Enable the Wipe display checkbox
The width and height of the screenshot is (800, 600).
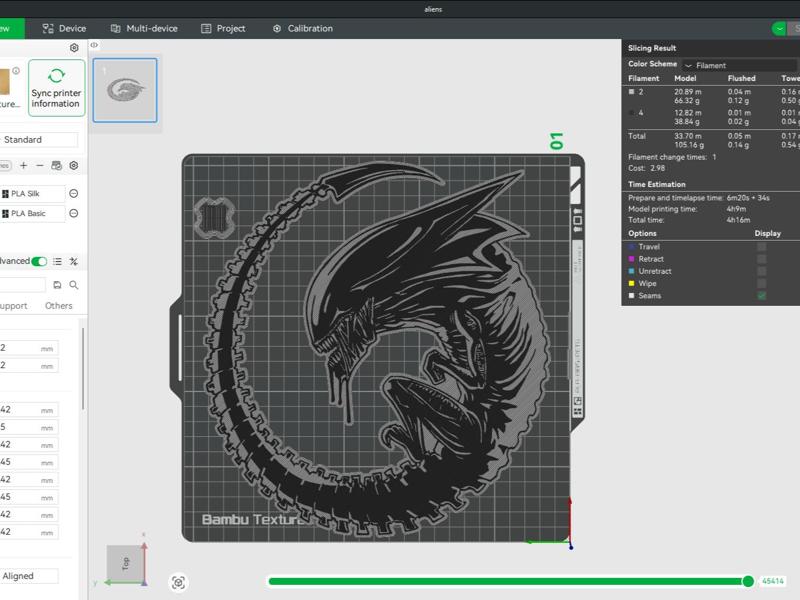(x=762, y=284)
